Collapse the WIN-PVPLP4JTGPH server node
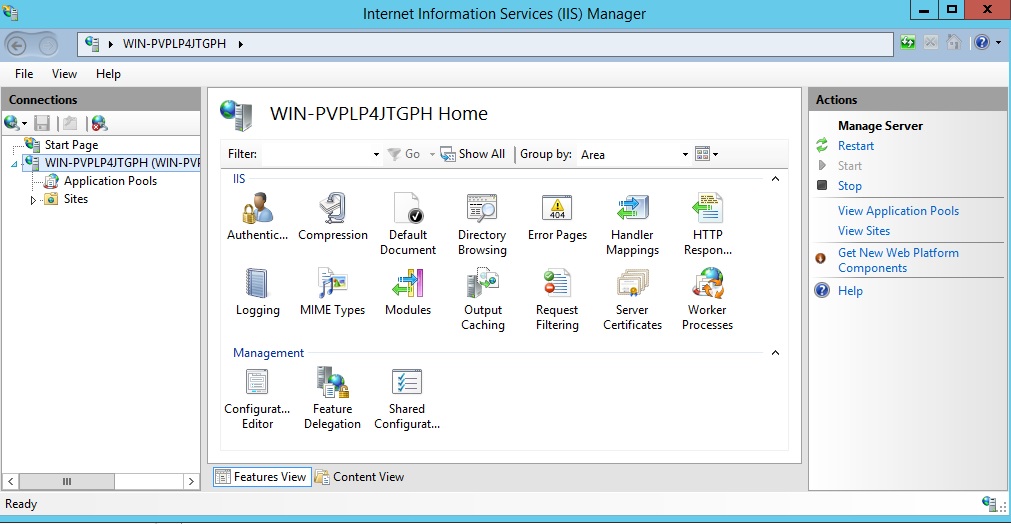Screen dimensions: 1011x524 pyautogui.click(x=14, y=164)
